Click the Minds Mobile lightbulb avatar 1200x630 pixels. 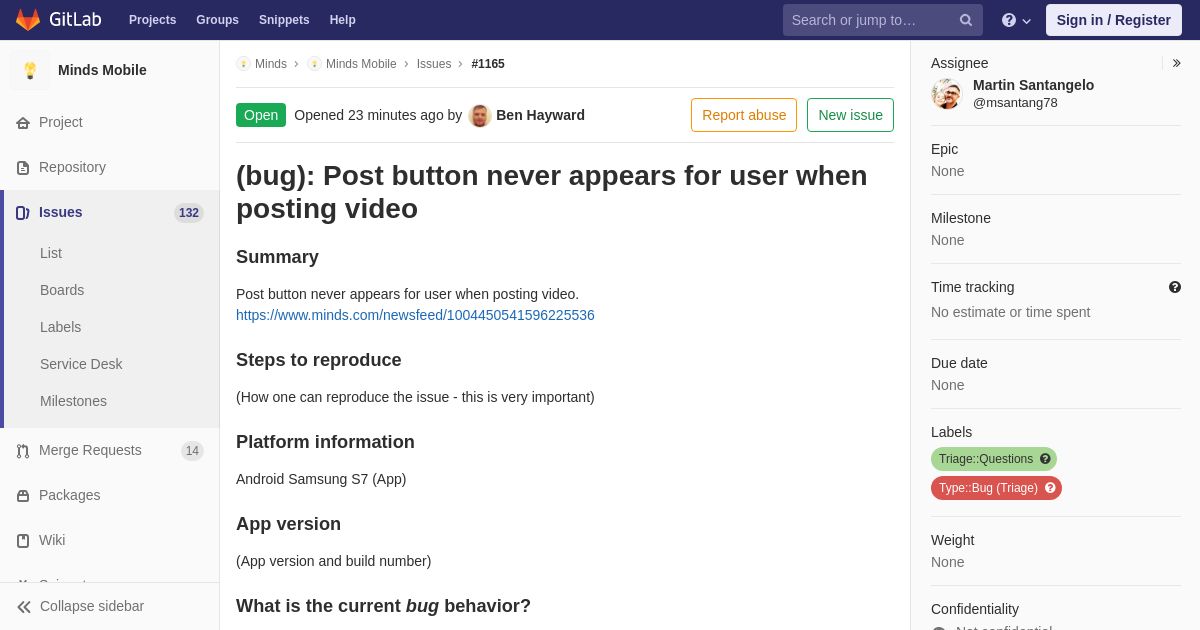(x=30, y=70)
